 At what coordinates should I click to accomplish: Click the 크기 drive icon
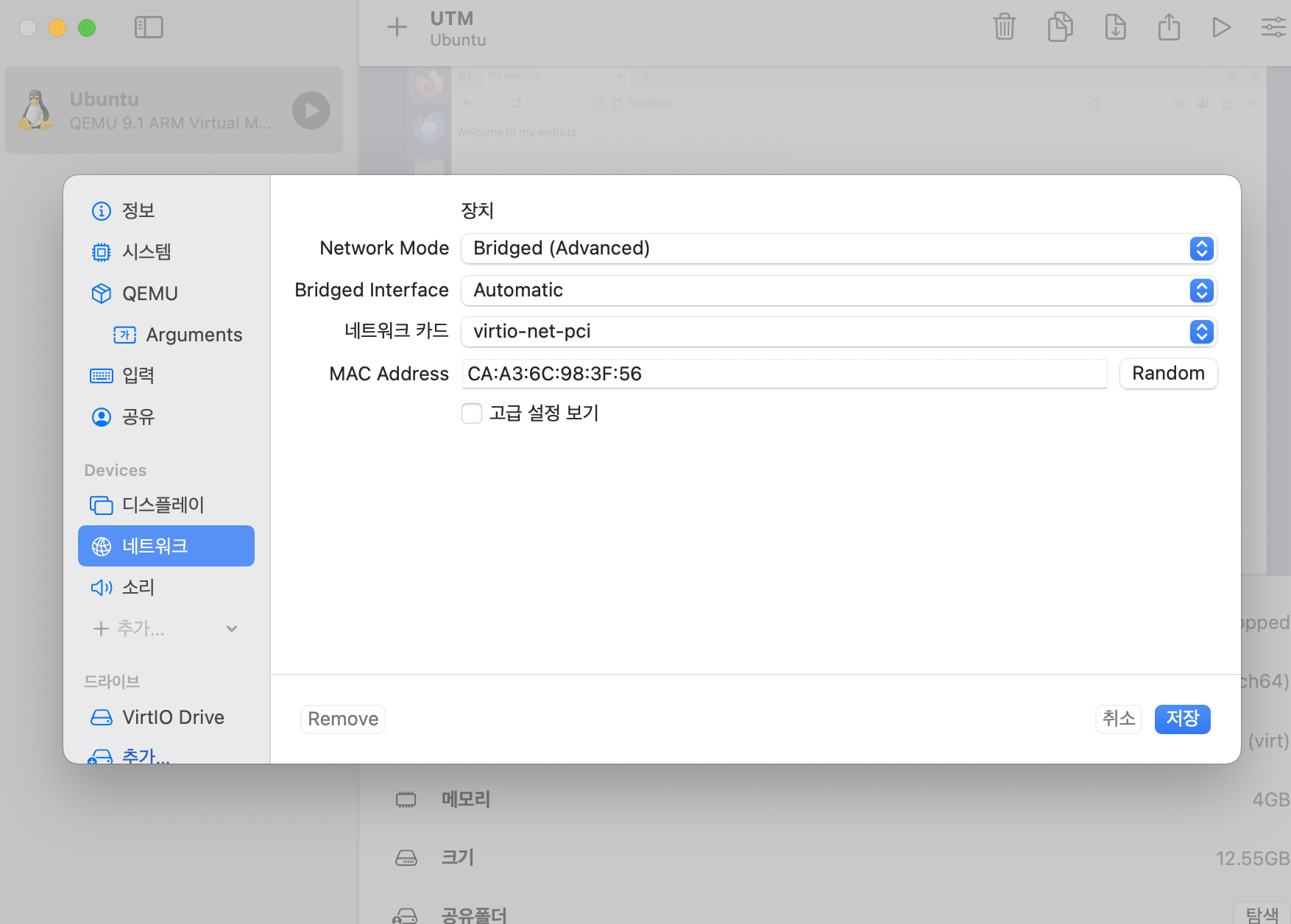coord(406,858)
